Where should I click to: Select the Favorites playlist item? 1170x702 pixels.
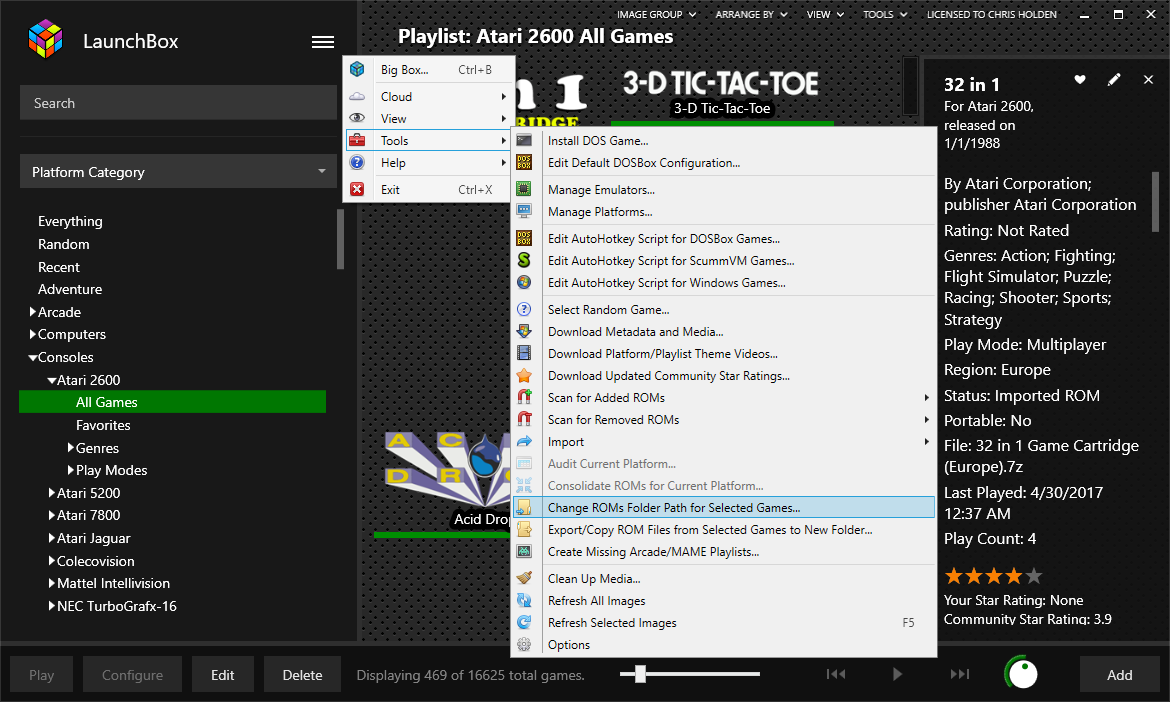pos(103,425)
